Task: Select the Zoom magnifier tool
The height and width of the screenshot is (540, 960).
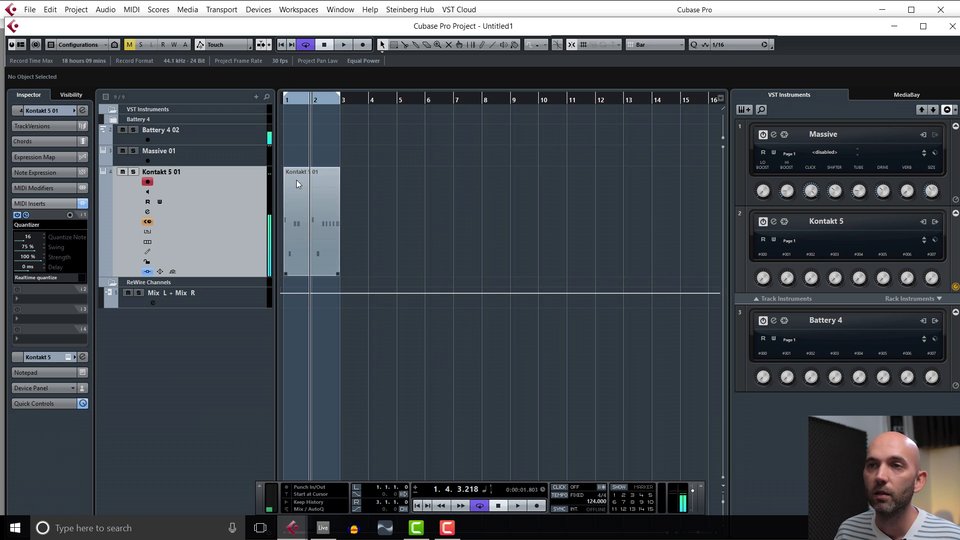Action: pos(437,45)
